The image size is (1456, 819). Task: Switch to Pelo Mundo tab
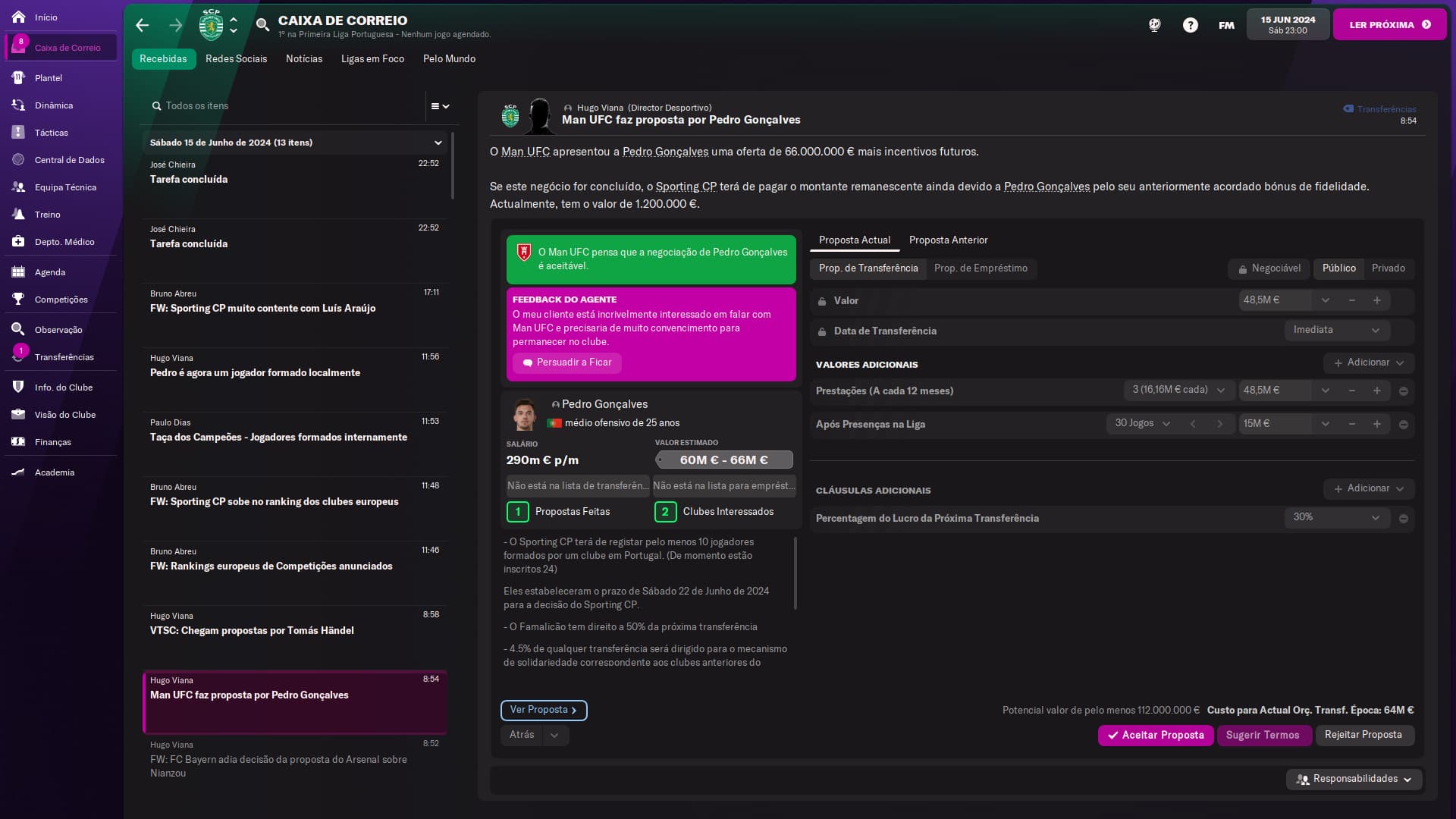[x=449, y=58]
